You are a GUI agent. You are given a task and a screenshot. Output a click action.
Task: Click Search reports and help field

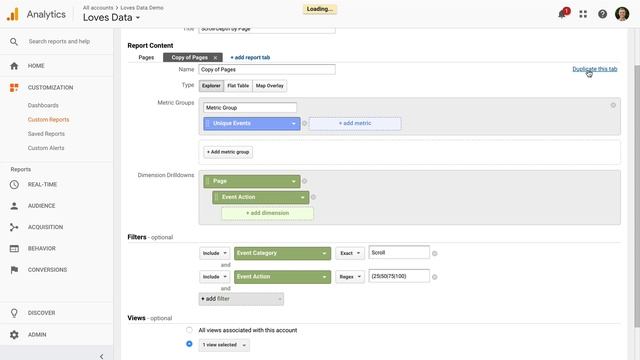click(x=59, y=42)
